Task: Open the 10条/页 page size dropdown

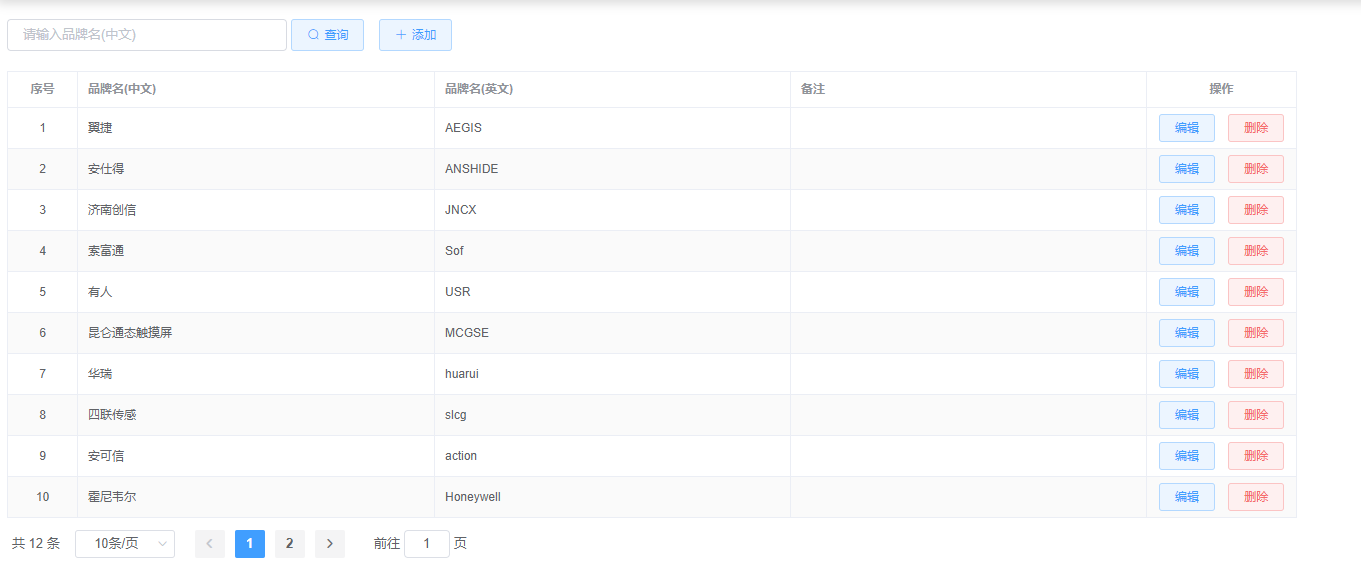Action: click(125, 544)
